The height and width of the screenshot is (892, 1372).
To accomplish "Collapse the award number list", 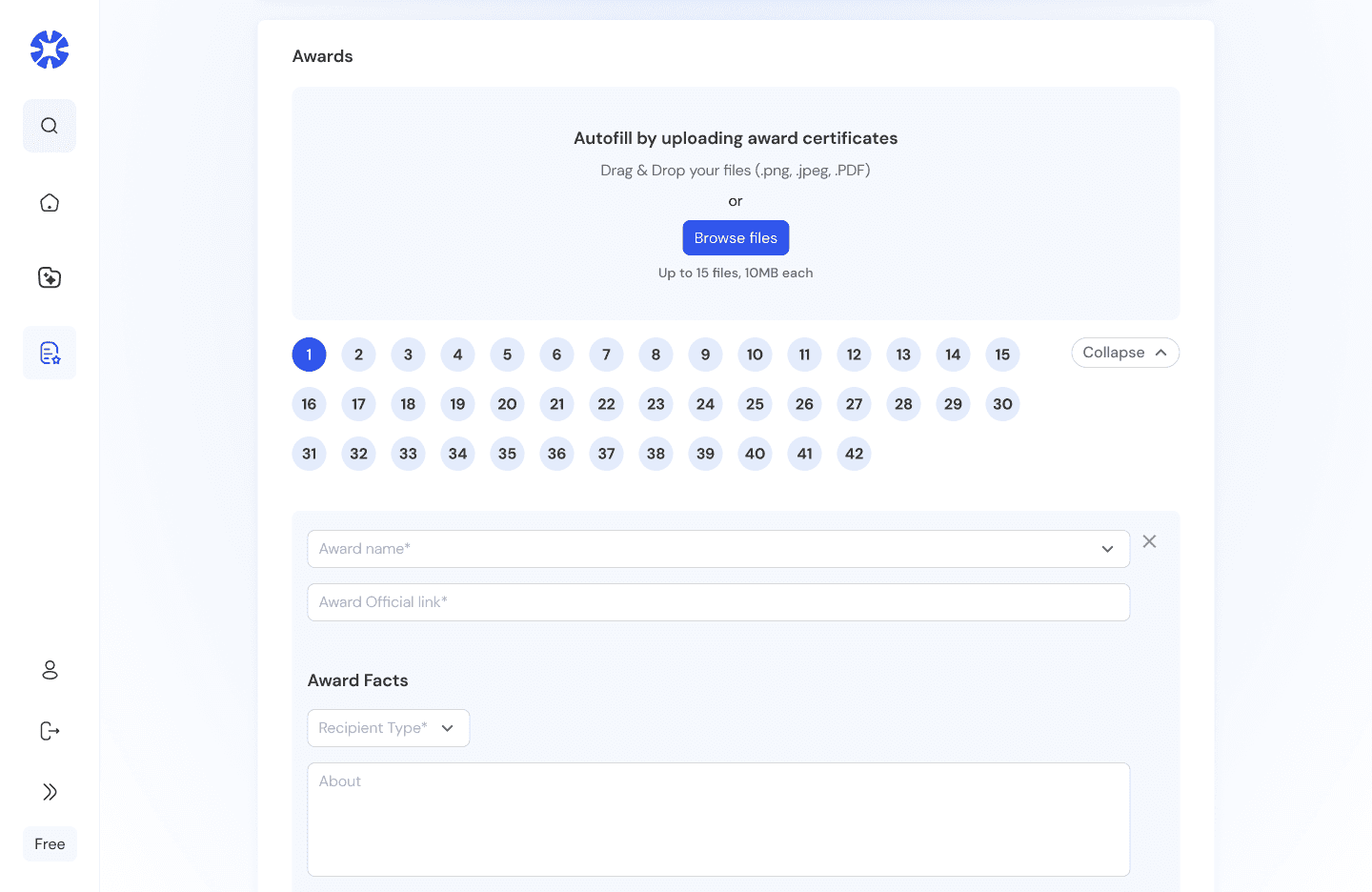I will coord(1125,353).
